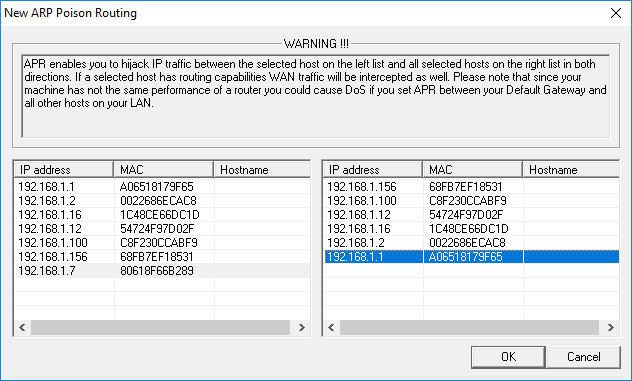Click Hostname header in right list
632x381 pixels.
pos(571,170)
